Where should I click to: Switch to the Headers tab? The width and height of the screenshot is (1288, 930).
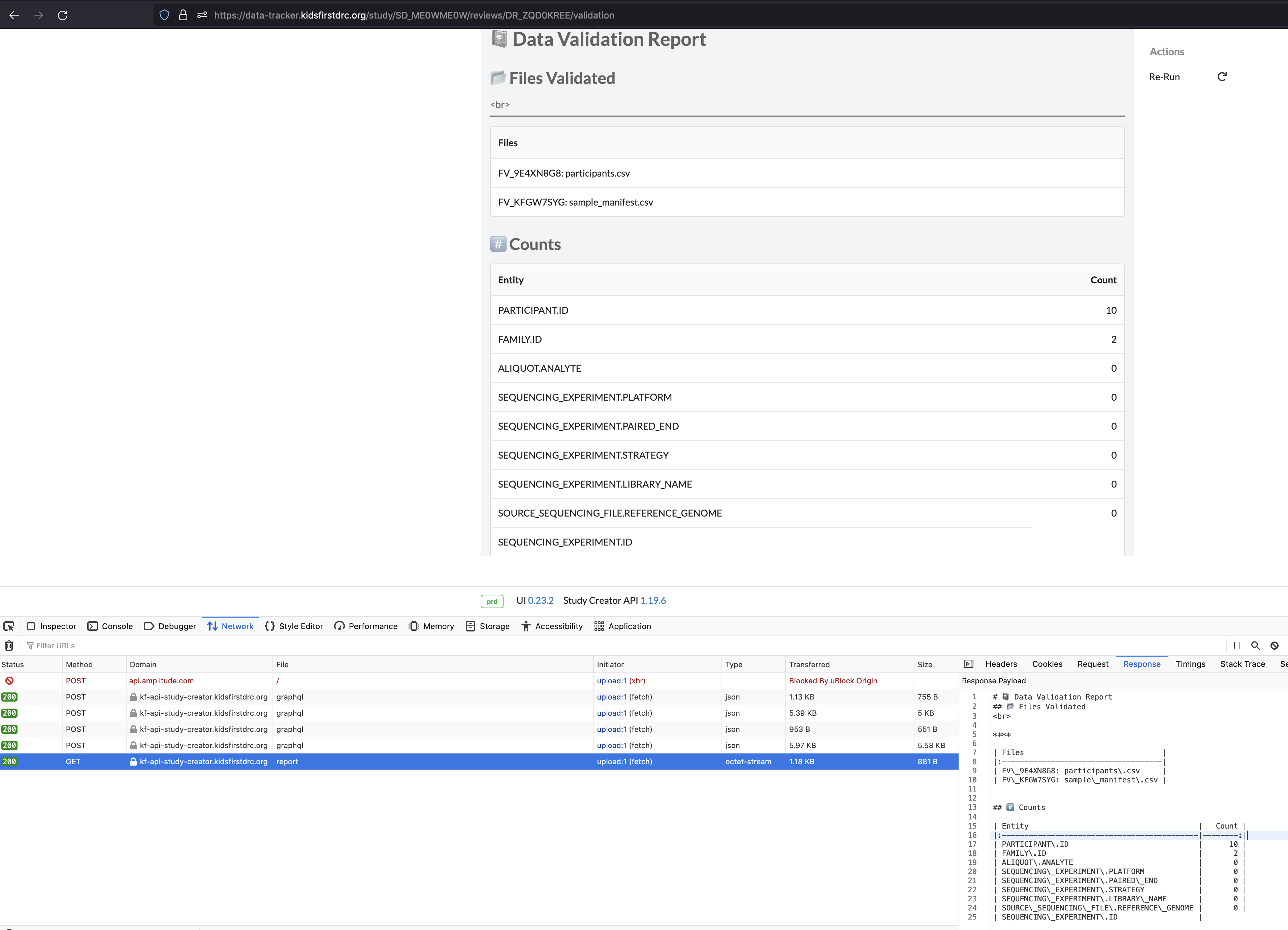tap(1001, 663)
